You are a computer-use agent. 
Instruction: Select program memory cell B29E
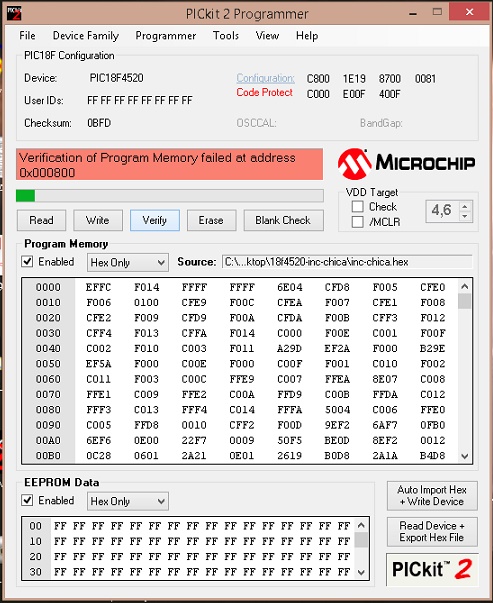[x=433, y=349]
